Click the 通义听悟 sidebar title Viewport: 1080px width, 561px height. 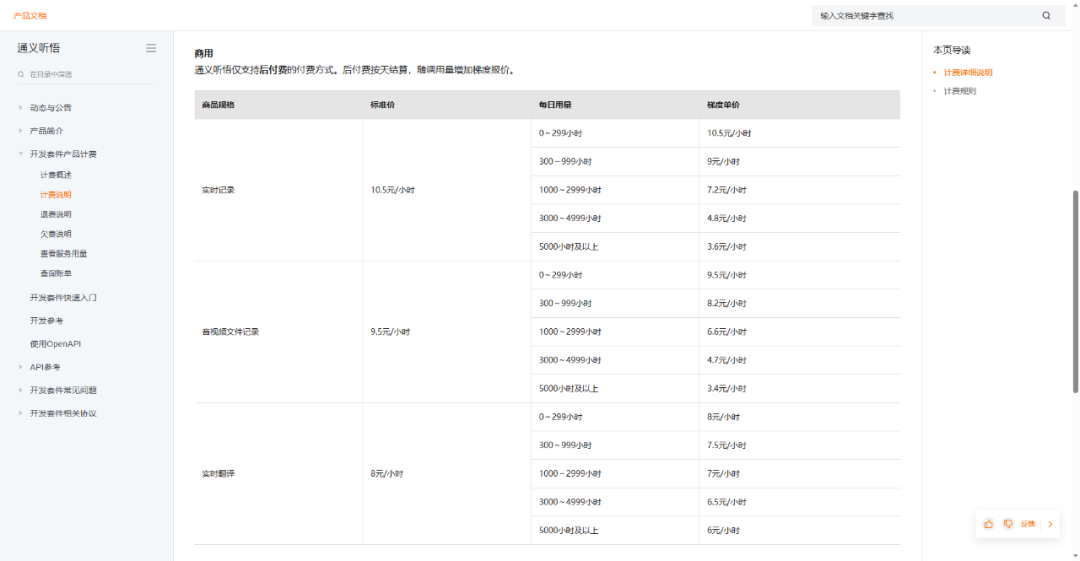coord(39,48)
